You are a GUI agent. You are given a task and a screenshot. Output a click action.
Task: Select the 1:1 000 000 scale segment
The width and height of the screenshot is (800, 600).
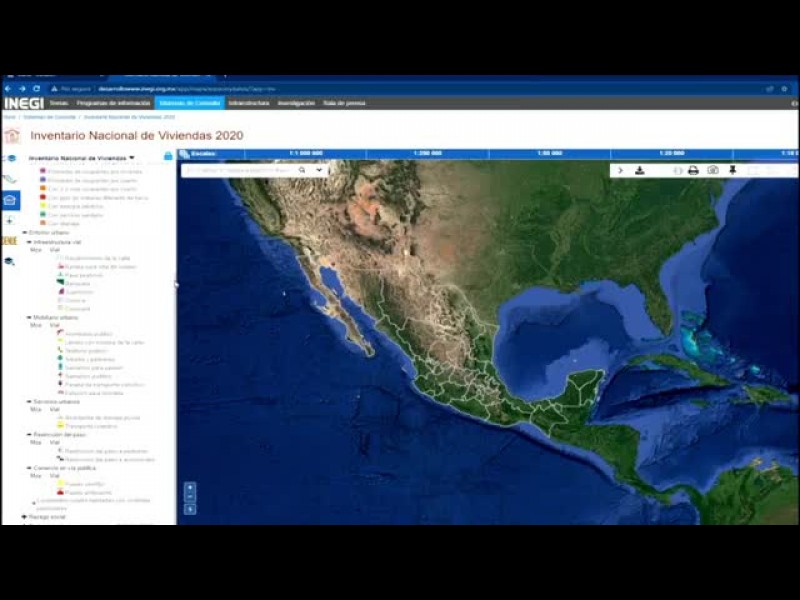pyautogui.click(x=305, y=153)
